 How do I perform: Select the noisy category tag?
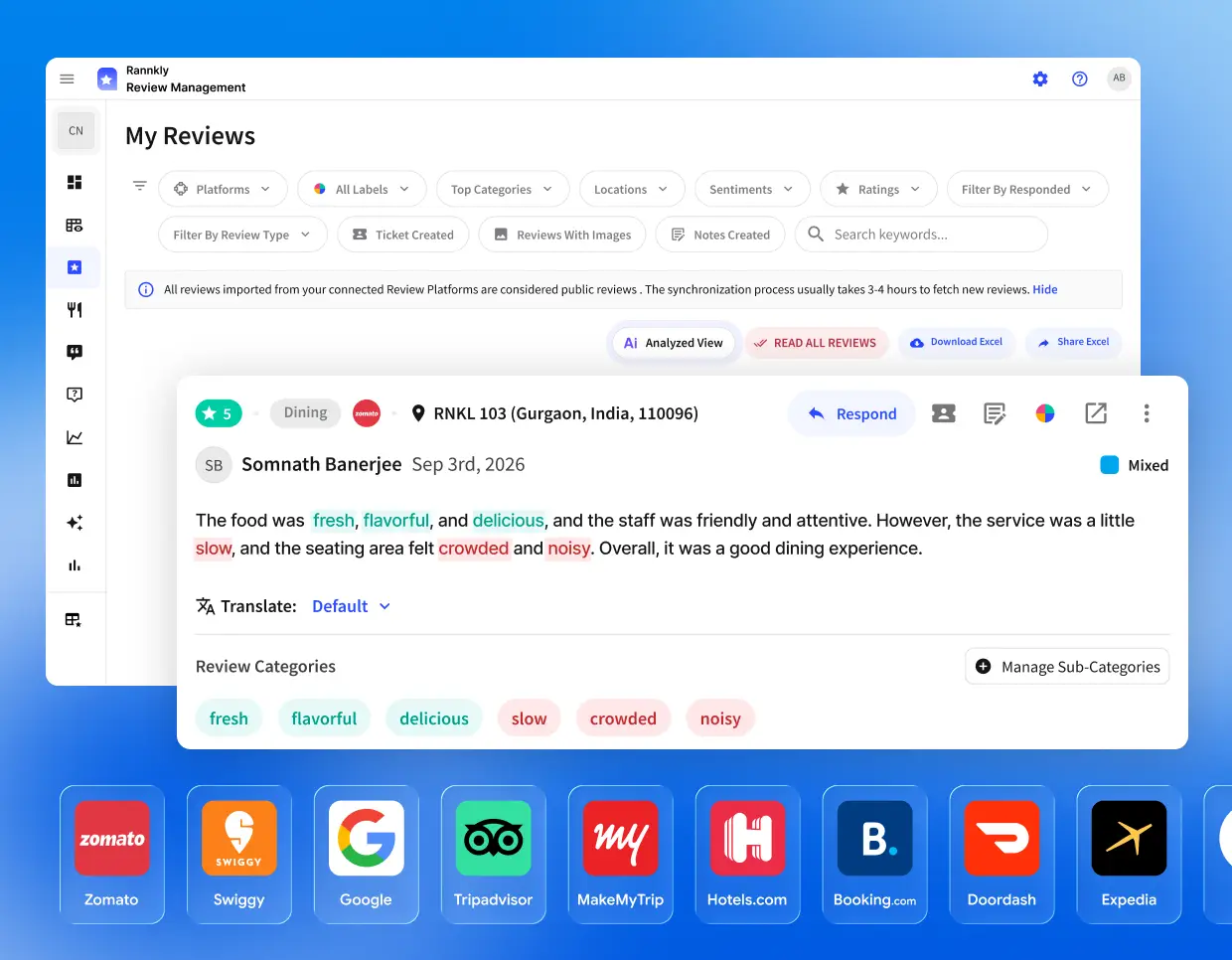point(720,719)
